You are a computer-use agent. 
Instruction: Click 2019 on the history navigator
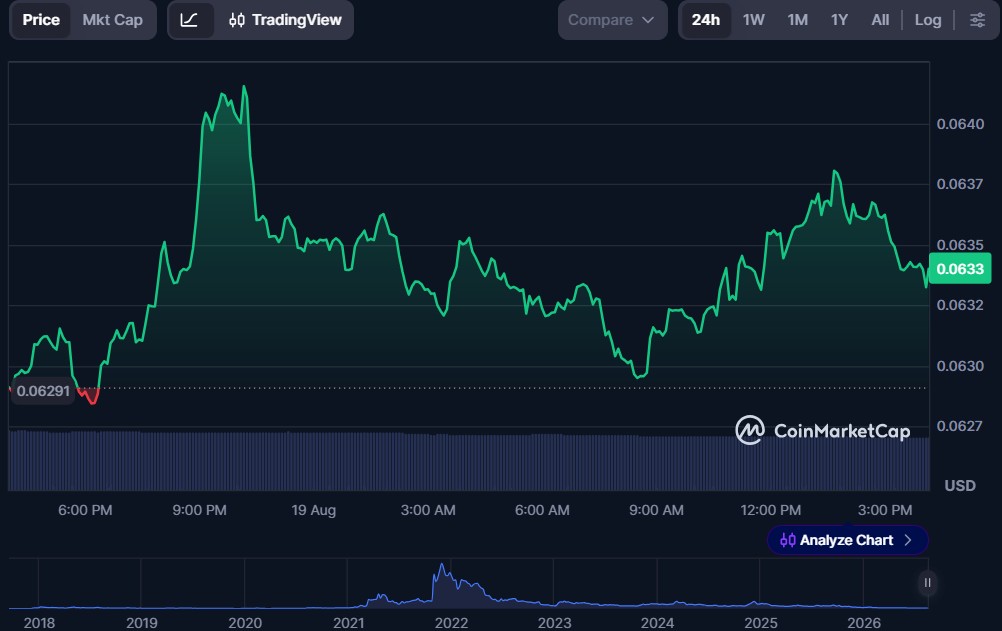142,623
